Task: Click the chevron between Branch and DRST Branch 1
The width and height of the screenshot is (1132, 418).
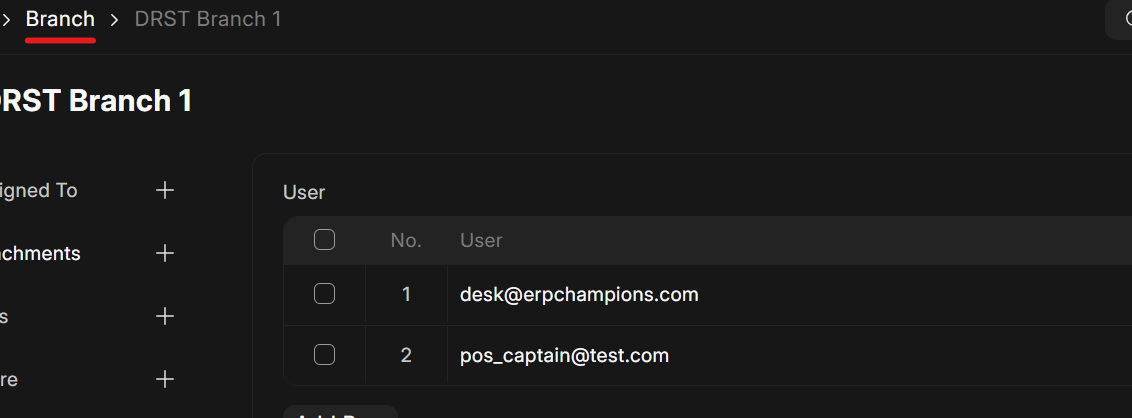Action: point(115,19)
